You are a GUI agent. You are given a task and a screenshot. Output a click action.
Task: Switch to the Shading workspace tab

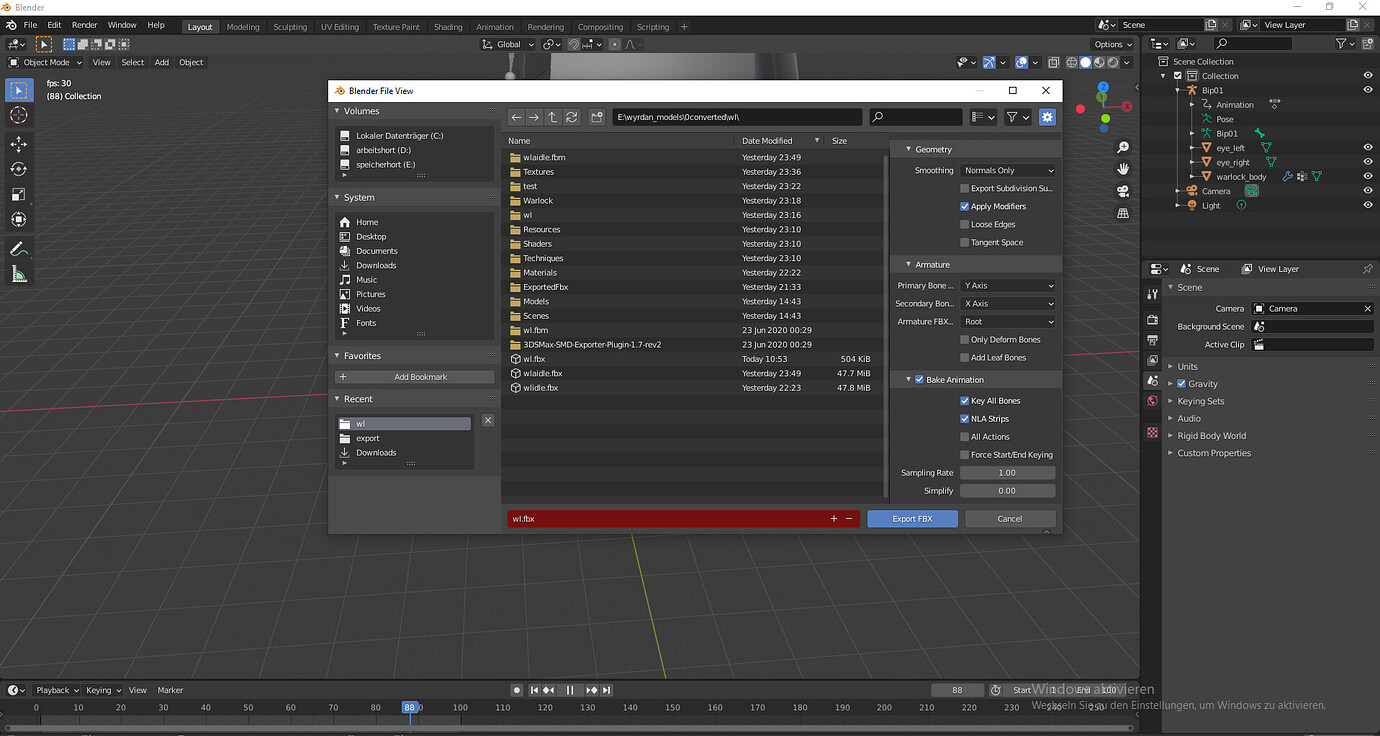click(x=448, y=27)
